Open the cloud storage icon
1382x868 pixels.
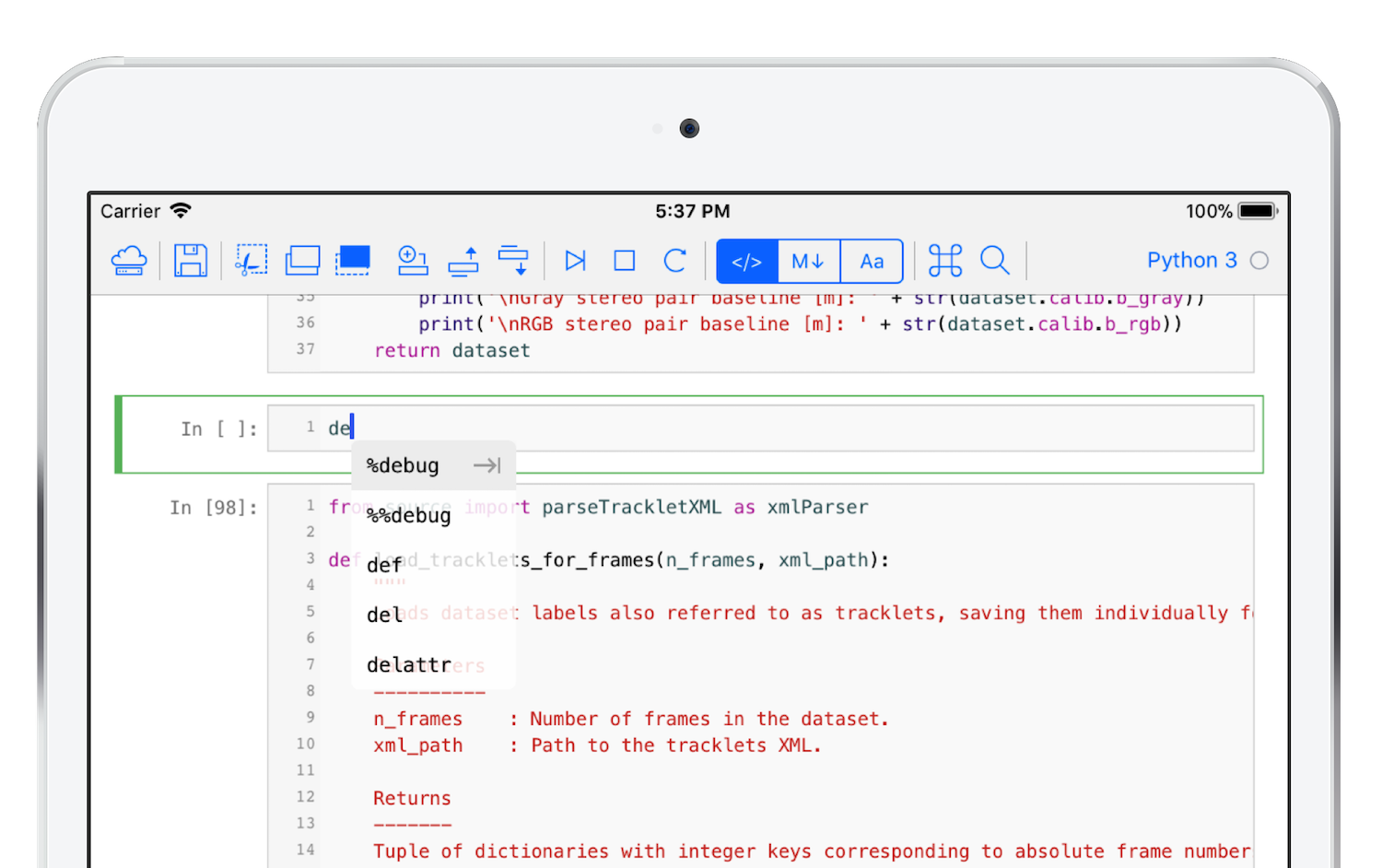pos(129,261)
